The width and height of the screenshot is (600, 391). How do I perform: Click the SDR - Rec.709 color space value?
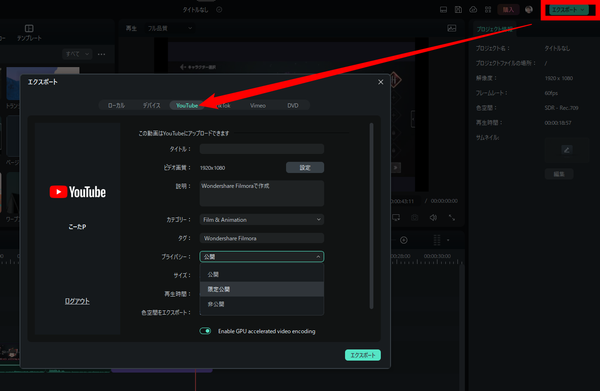pyautogui.click(x=561, y=108)
